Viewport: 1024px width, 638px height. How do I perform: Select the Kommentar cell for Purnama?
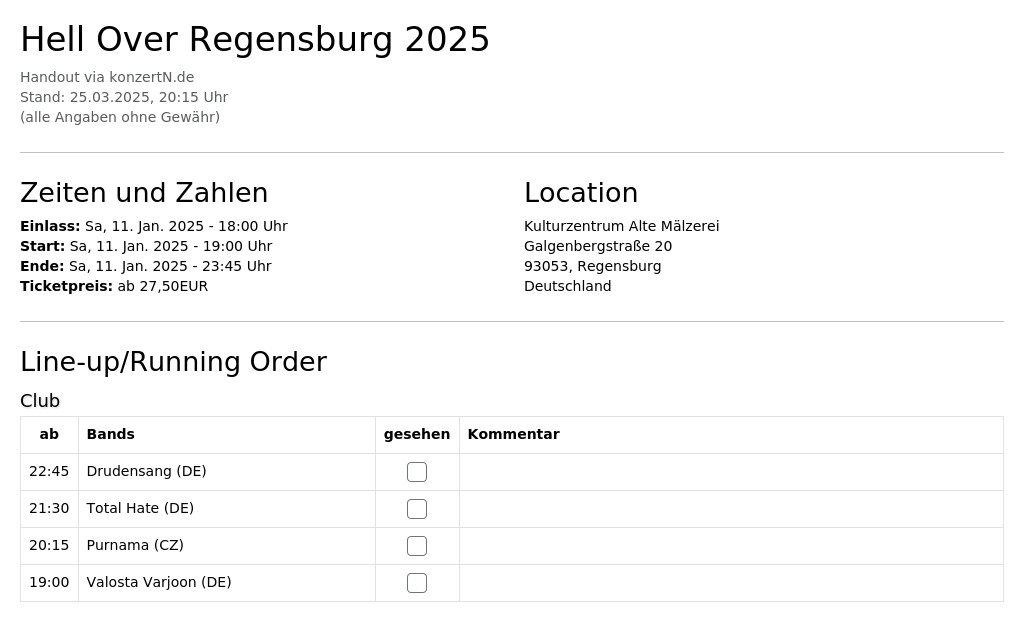731,546
